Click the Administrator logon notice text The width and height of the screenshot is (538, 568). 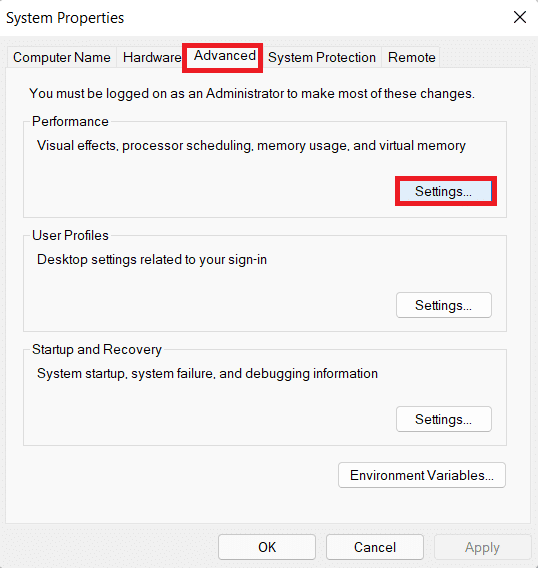252,93
